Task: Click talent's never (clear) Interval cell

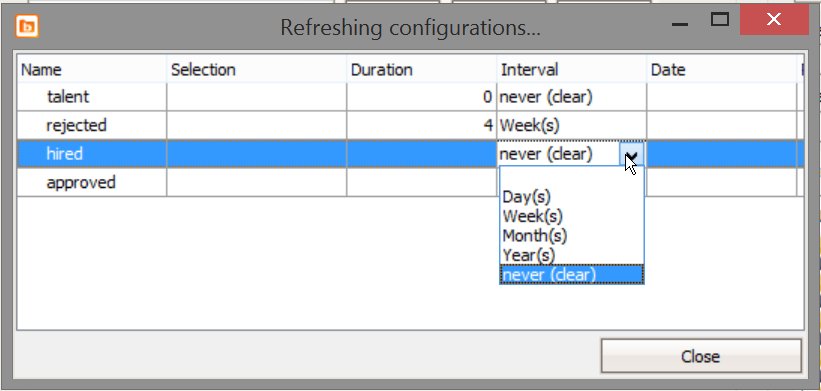Action: click(x=571, y=97)
